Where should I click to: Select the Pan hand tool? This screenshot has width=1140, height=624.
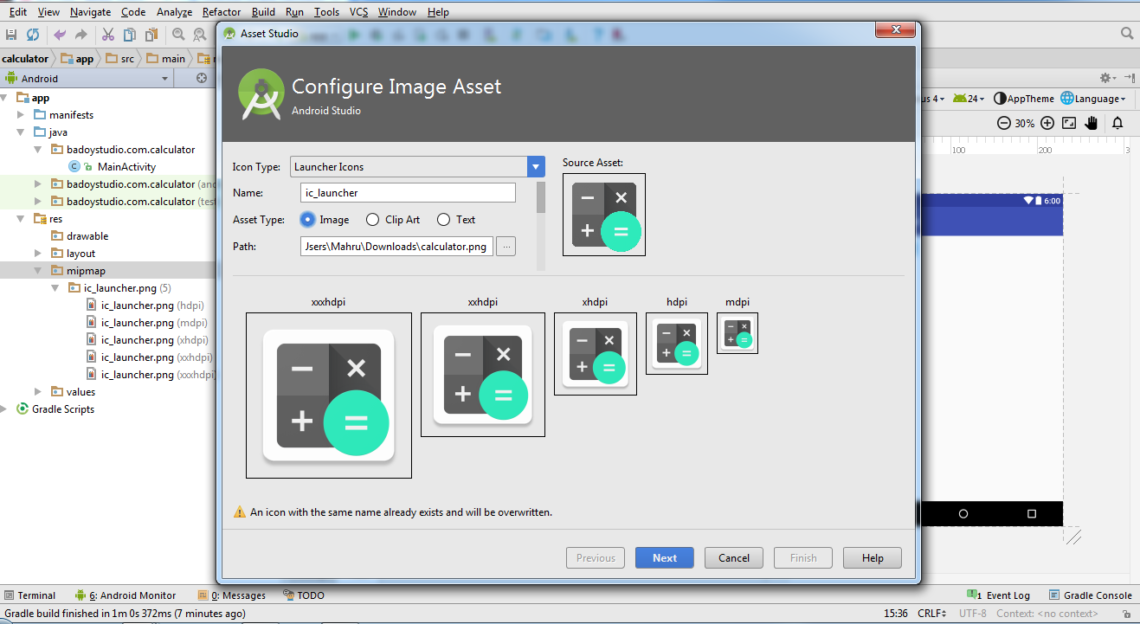click(1091, 123)
